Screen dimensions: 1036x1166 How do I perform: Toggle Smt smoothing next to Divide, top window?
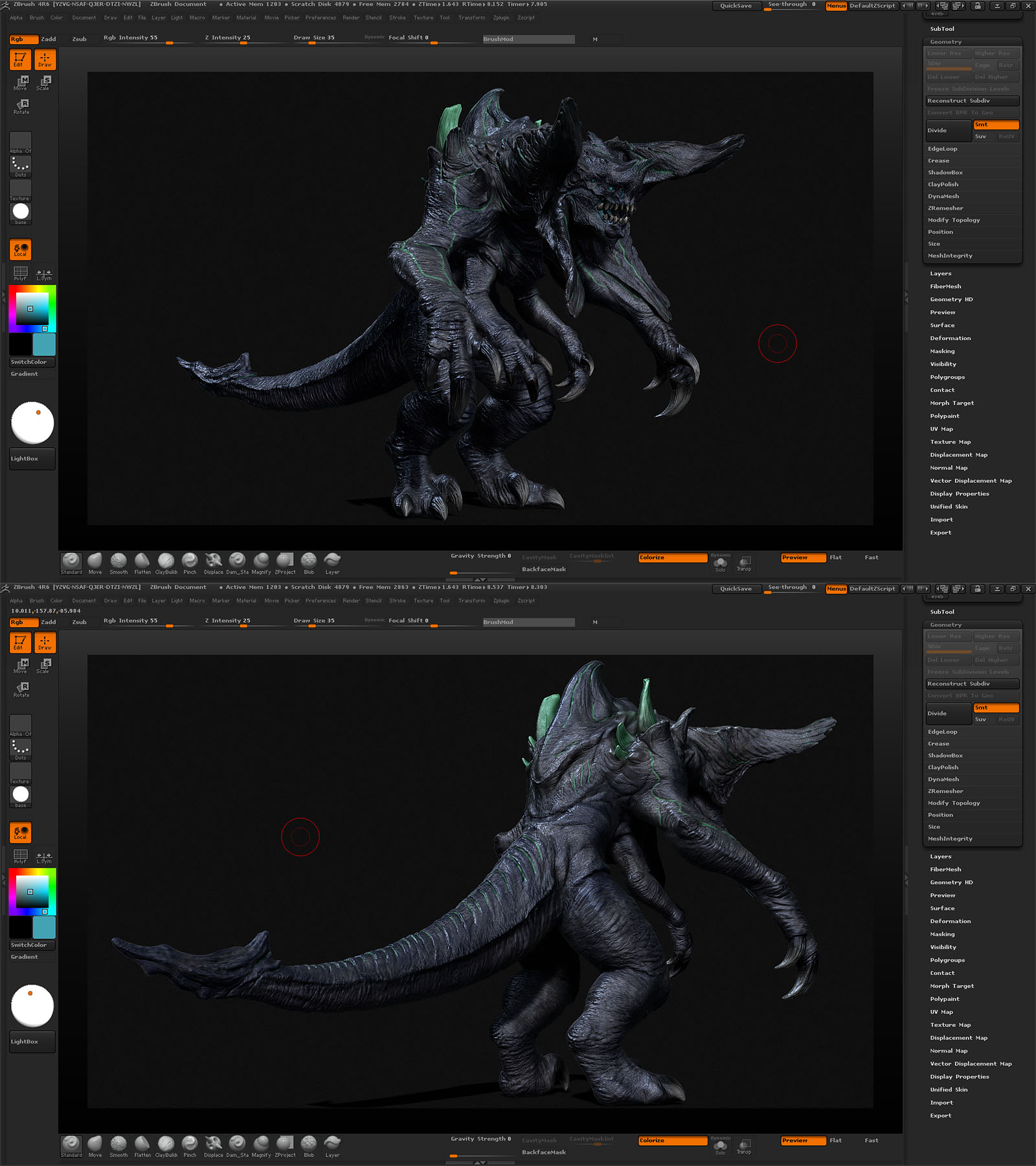[997, 124]
